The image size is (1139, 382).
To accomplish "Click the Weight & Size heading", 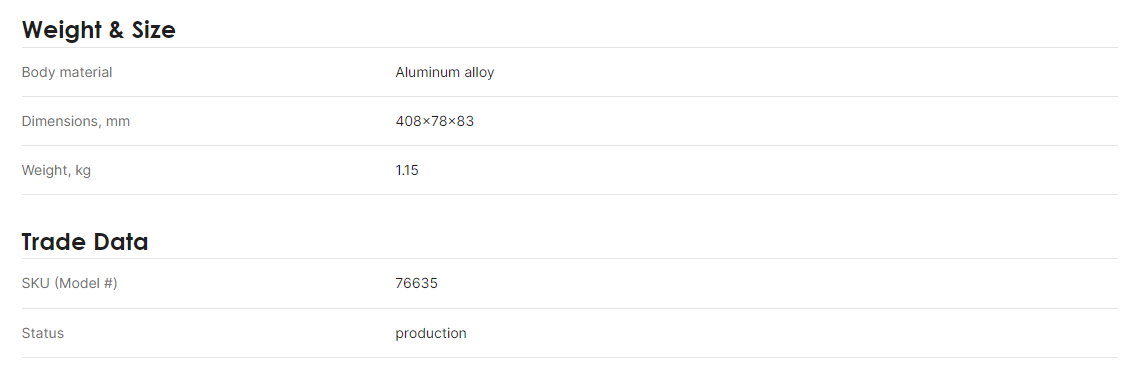I will tap(99, 30).
